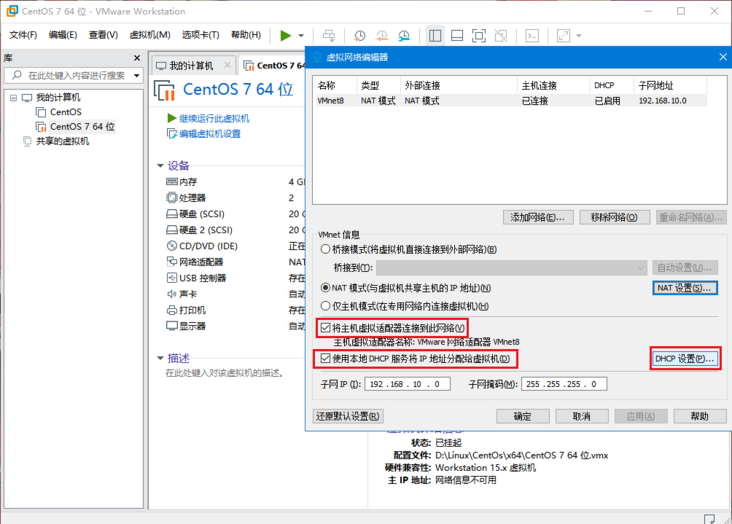The image size is (732, 524).
Task: Close the library panel with the X
Action: [x=137, y=58]
